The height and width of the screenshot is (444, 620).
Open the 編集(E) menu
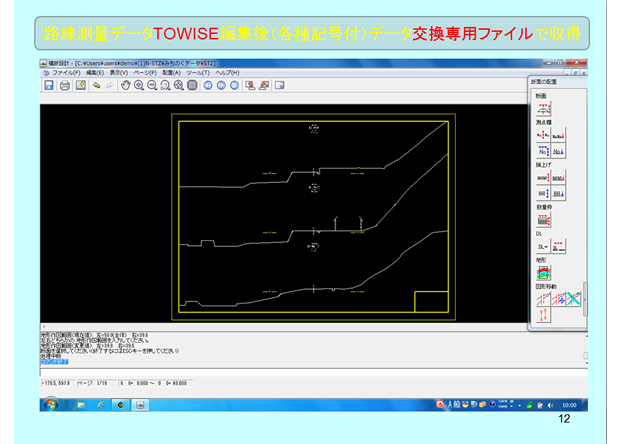click(95, 73)
